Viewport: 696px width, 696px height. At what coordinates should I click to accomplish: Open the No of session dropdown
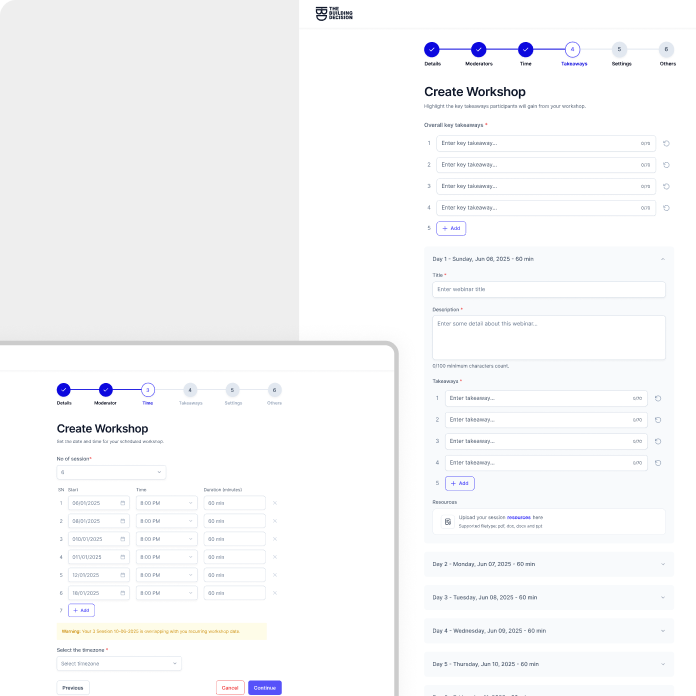[111, 472]
